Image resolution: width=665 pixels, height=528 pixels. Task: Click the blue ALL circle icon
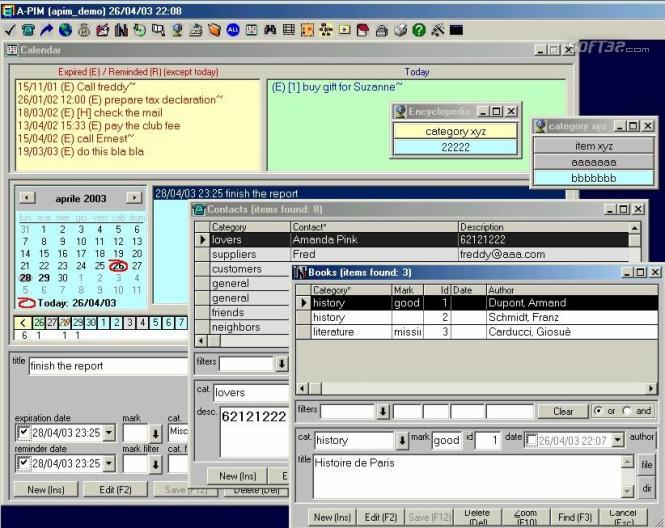click(x=233, y=30)
